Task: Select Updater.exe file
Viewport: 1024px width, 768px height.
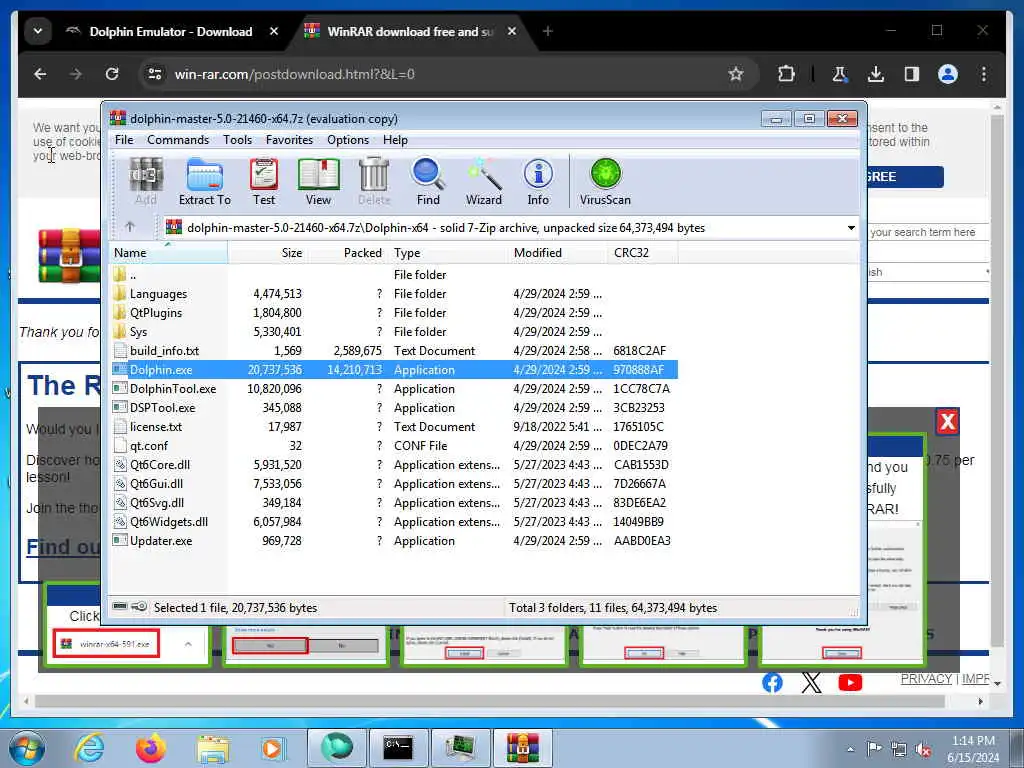Action: (394, 540)
